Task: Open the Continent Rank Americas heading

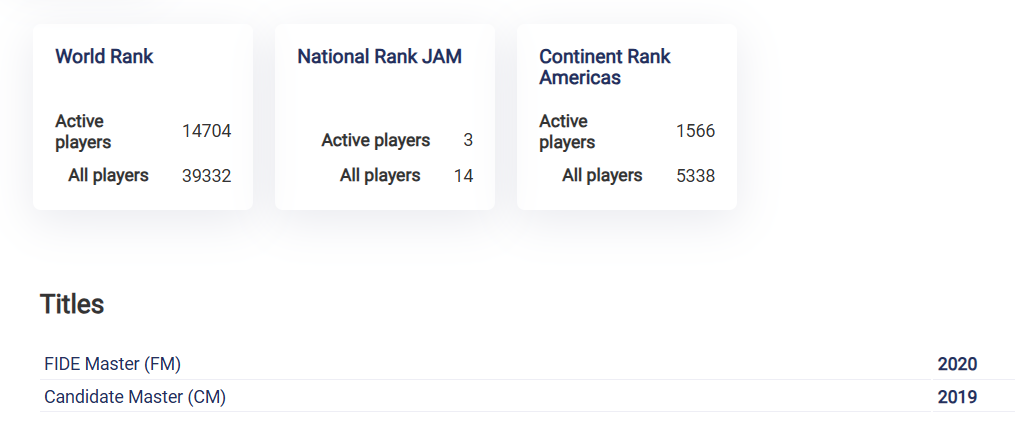Action: click(x=604, y=66)
